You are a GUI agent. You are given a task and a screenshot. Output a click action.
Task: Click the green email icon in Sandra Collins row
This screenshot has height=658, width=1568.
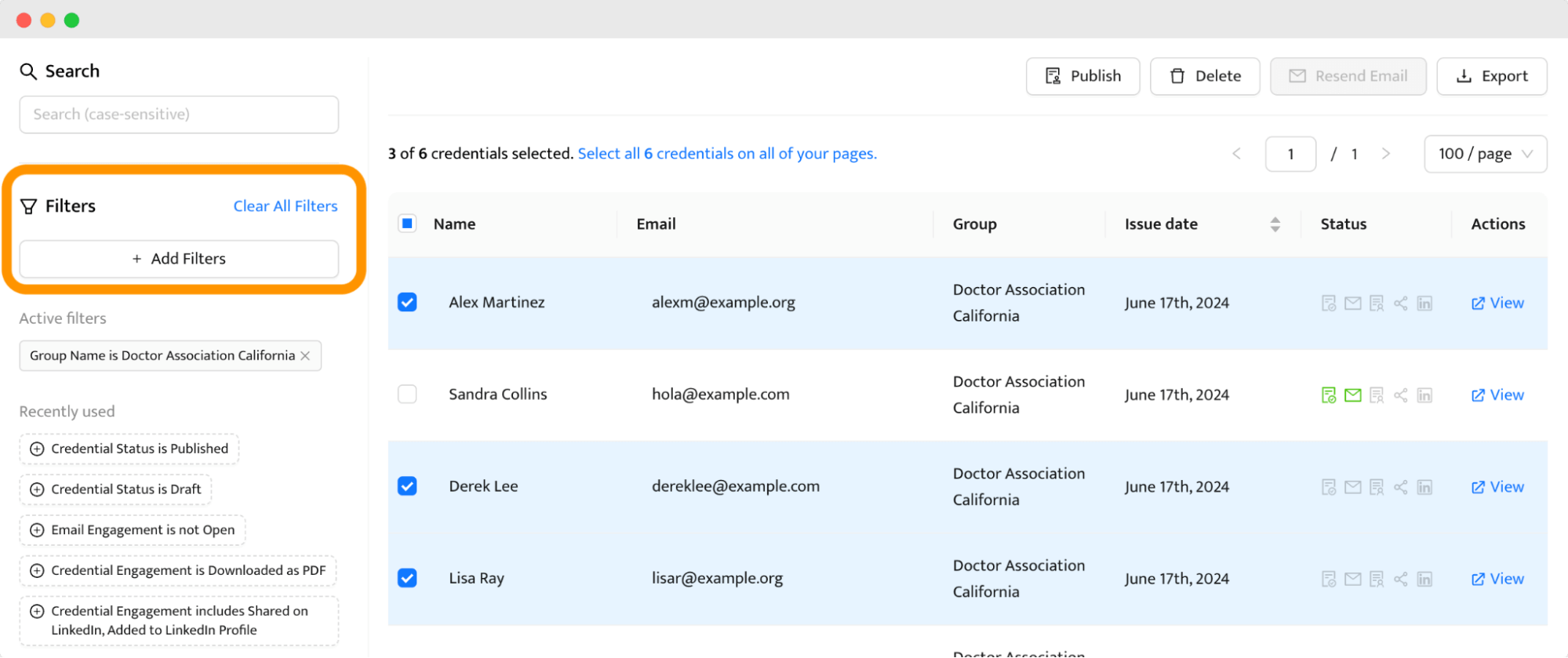tap(1352, 395)
